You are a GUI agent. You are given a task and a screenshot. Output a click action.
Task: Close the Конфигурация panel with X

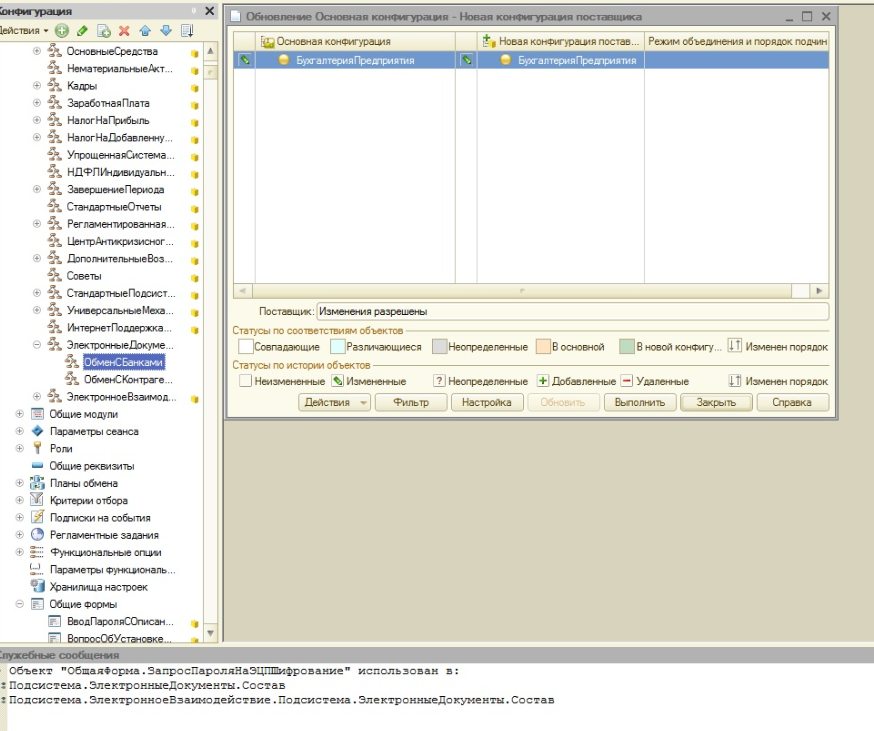click(x=210, y=11)
